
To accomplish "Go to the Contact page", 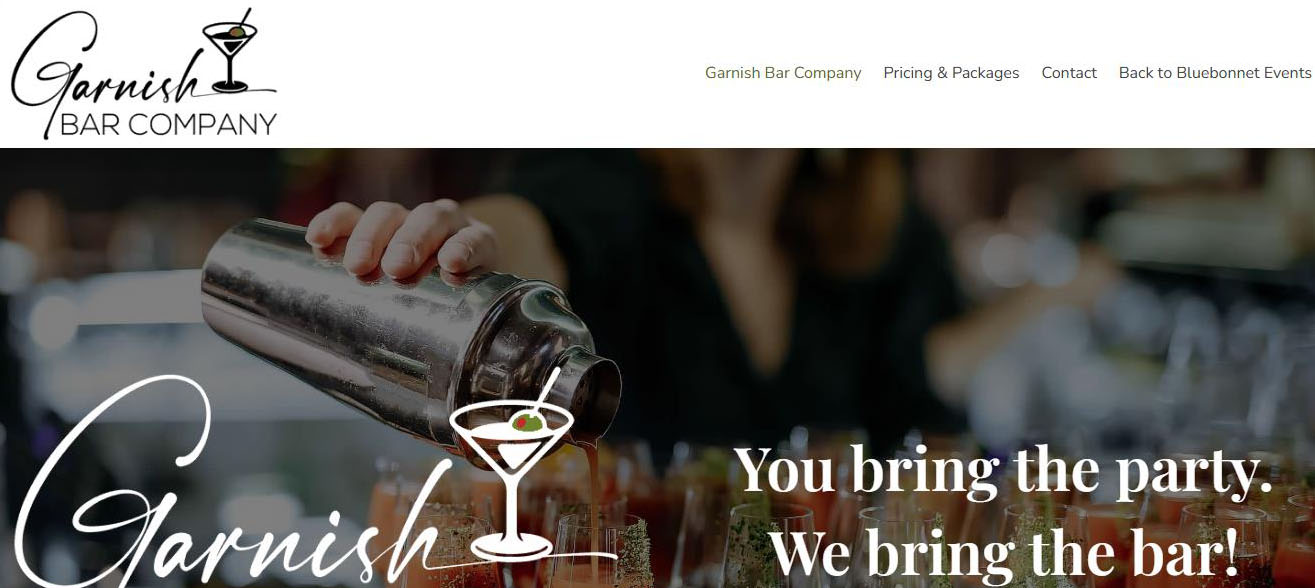I will 1069,73.
